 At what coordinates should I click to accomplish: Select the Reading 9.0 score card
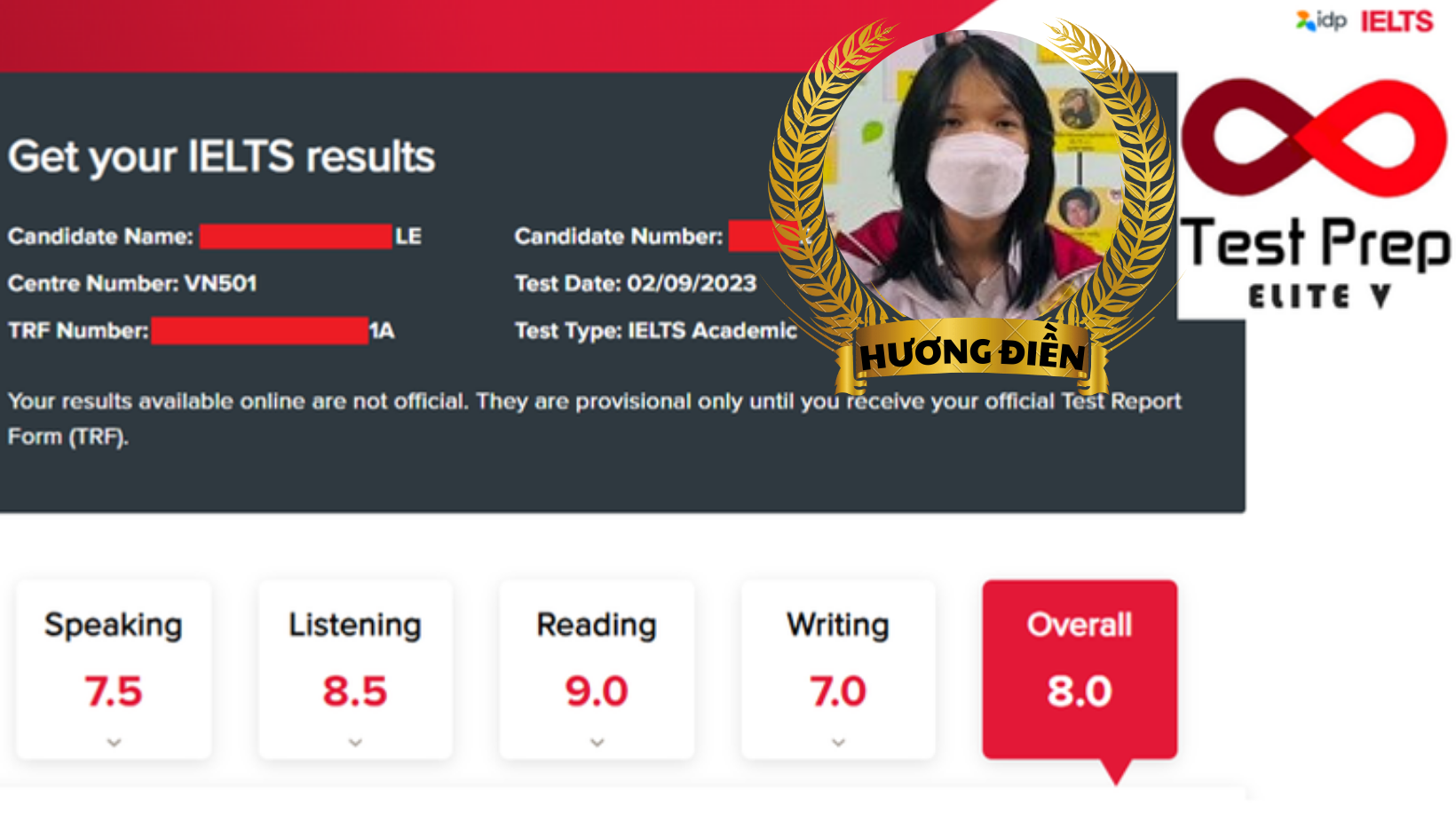click(x=597, y=670)
